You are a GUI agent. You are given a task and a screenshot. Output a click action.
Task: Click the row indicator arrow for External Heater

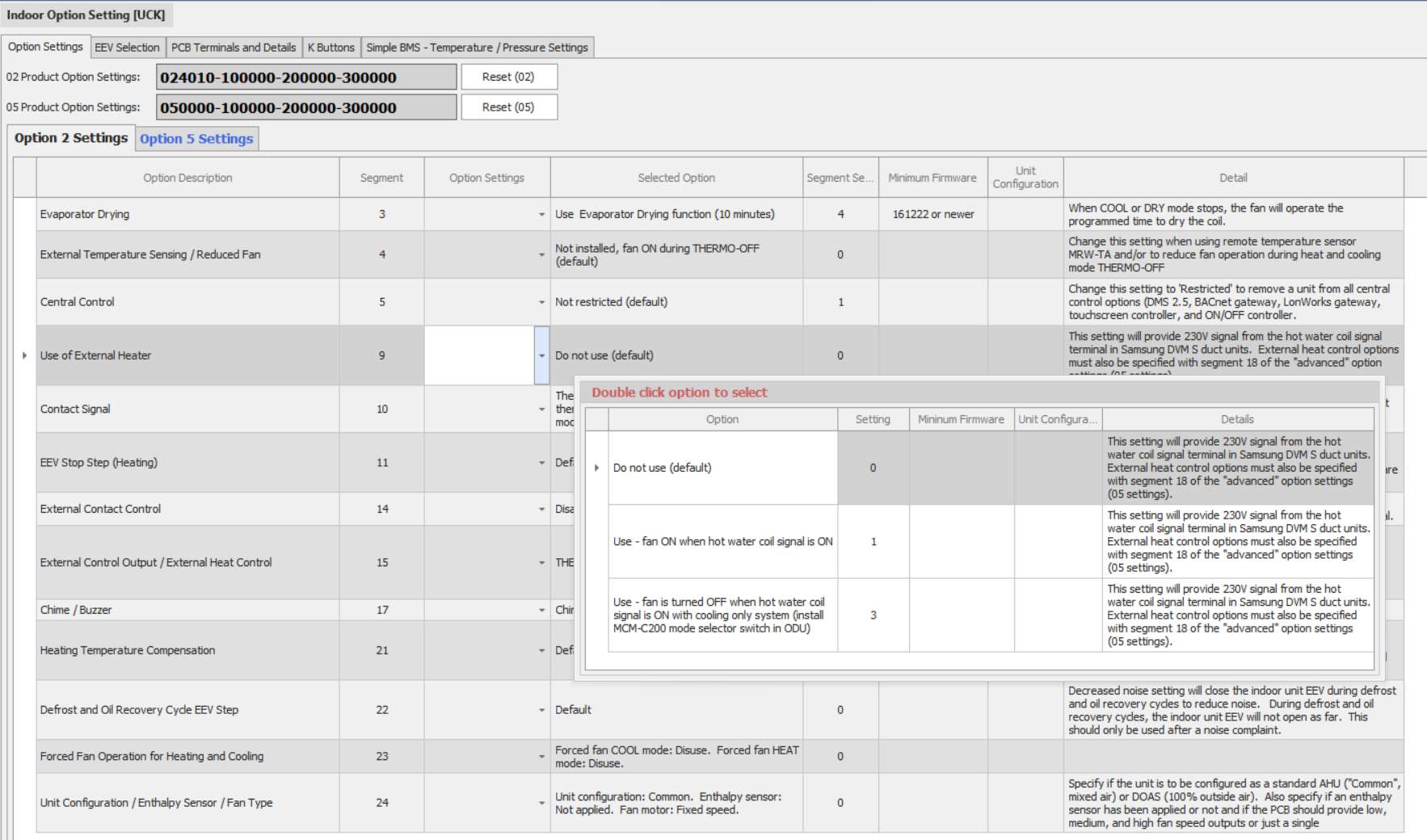[x=24, y=355]
